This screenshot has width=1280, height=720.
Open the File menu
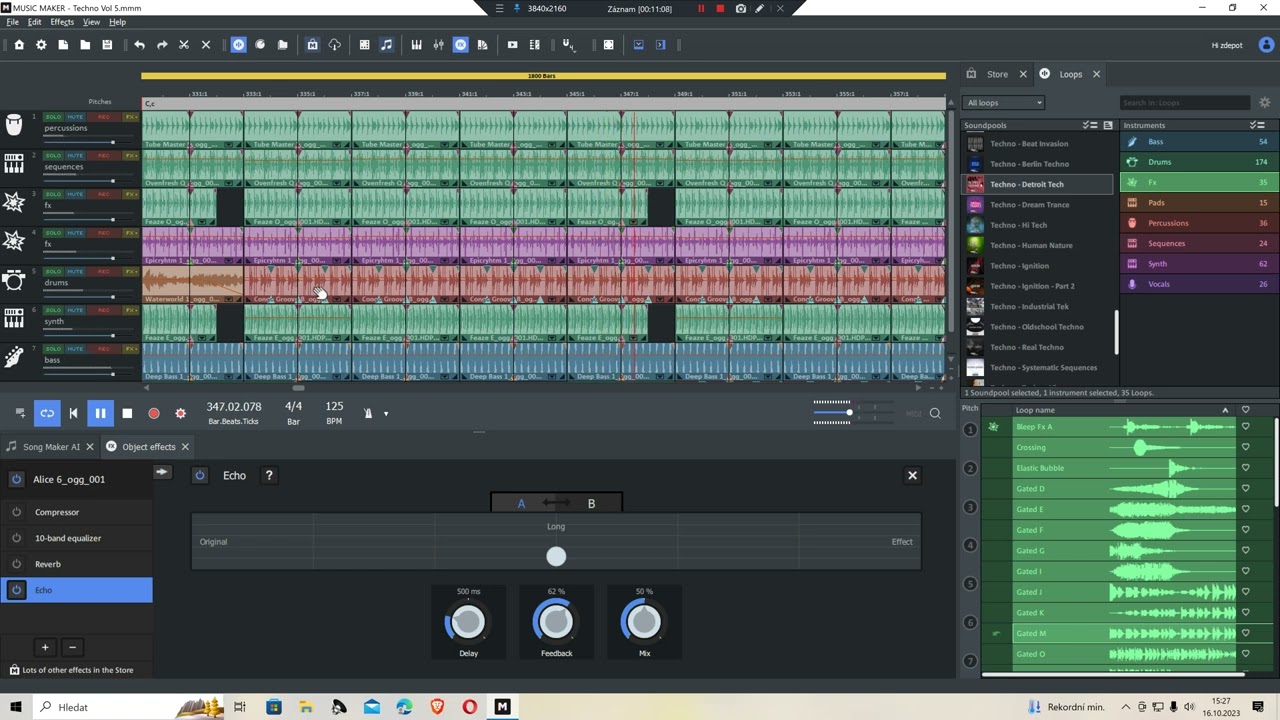click(12, 22)
